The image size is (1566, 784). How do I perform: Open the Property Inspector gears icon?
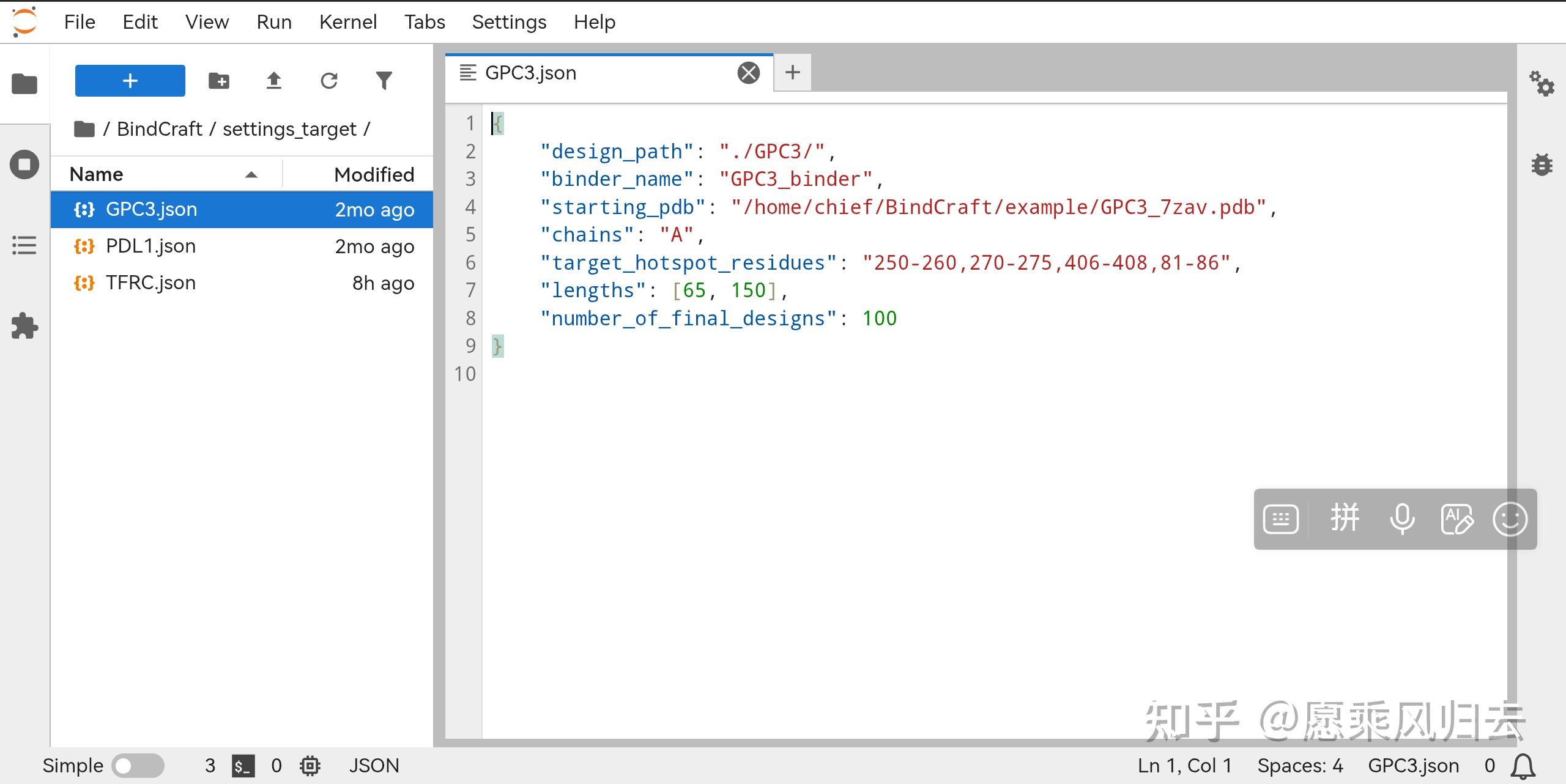(1542, 84)
